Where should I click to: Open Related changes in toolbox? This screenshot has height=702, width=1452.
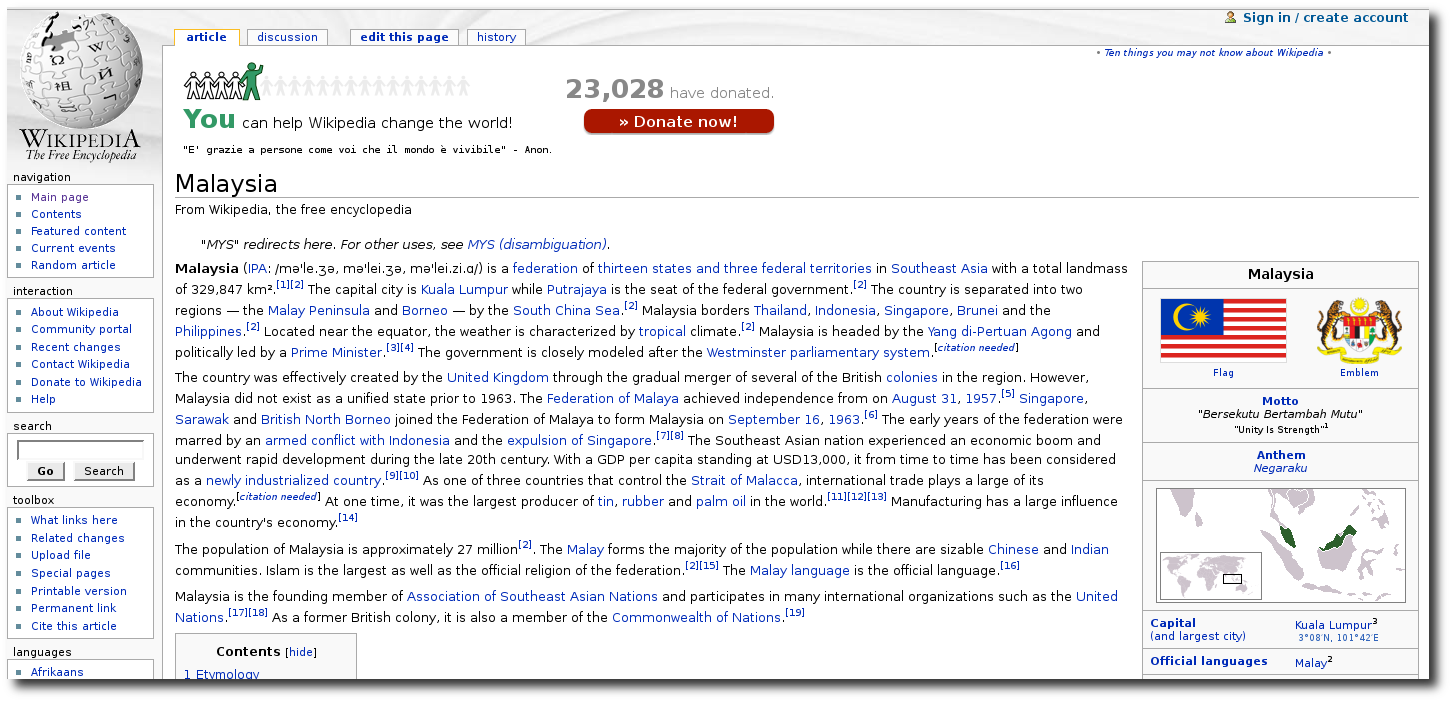(78, 538)
